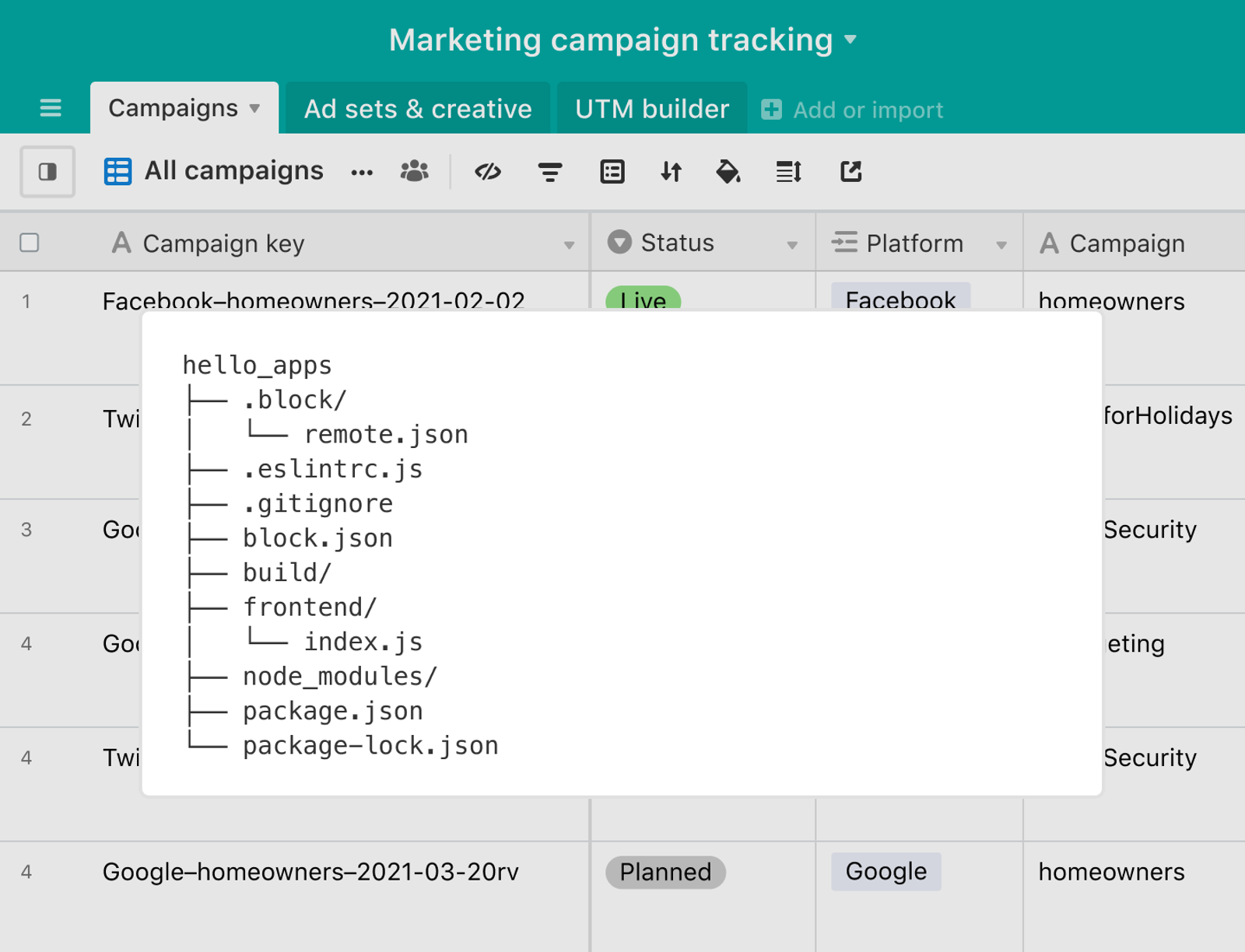The height and width of the screenshot is (952, 1245).
Task: Click the Planned status pill
Action: (665, 872)
